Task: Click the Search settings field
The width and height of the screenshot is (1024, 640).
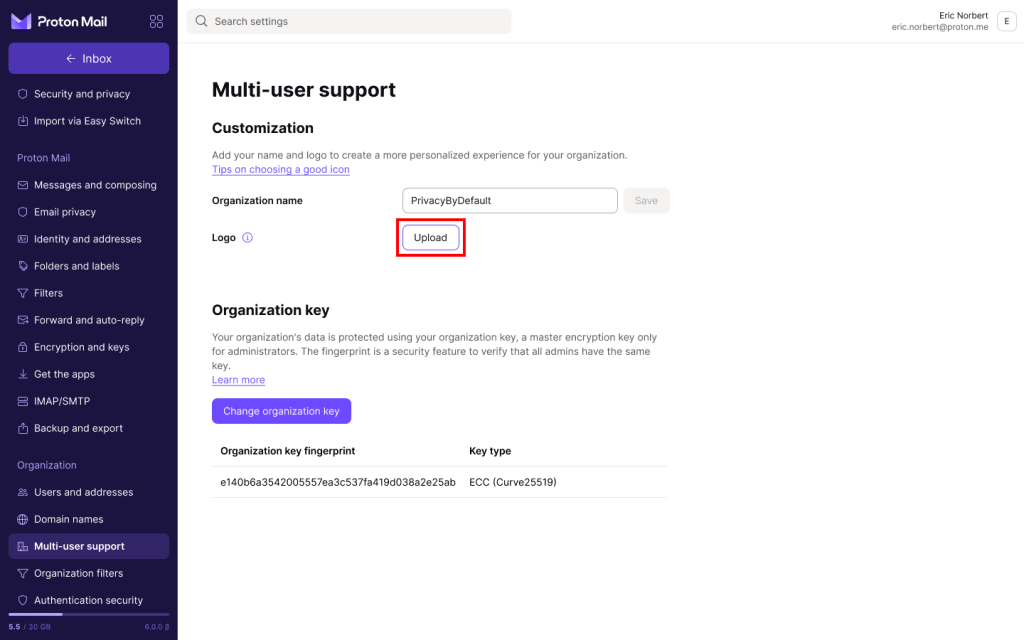Action: 348,20
